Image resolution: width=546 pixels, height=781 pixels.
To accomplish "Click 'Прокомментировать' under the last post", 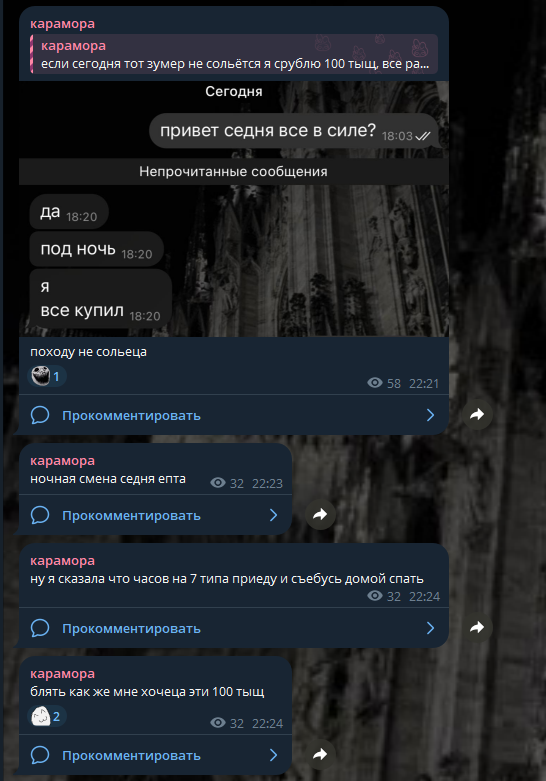I will pos(131,756).
